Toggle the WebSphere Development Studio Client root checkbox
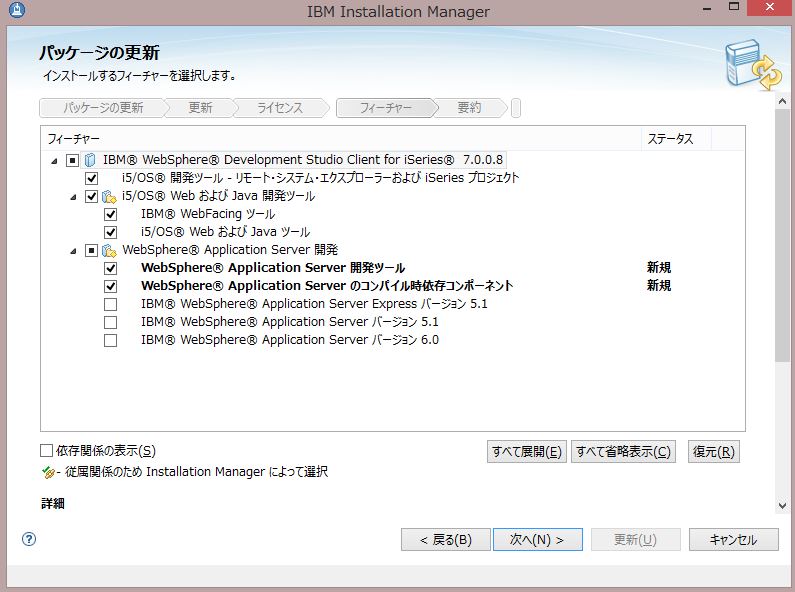This screenshot has width=795, height=592. click(73, 161)
